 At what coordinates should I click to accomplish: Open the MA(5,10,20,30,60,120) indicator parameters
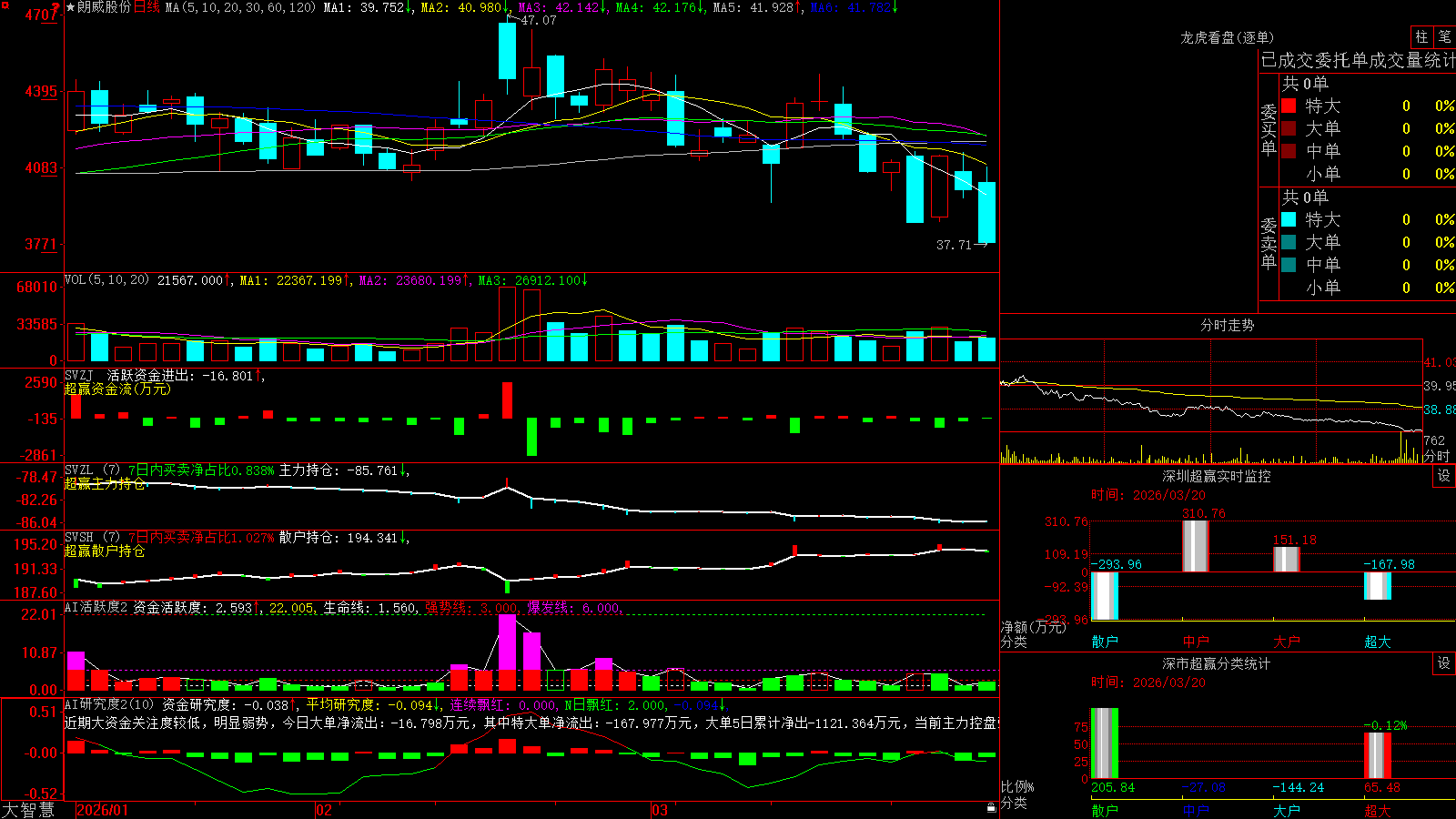click(240, 7)
